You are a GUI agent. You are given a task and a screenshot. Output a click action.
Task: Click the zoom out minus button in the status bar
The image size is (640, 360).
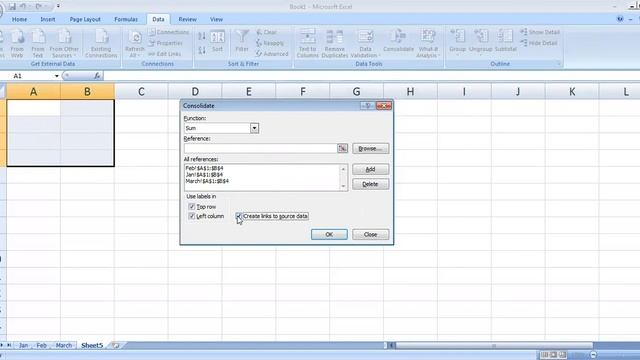coord(593,355)
